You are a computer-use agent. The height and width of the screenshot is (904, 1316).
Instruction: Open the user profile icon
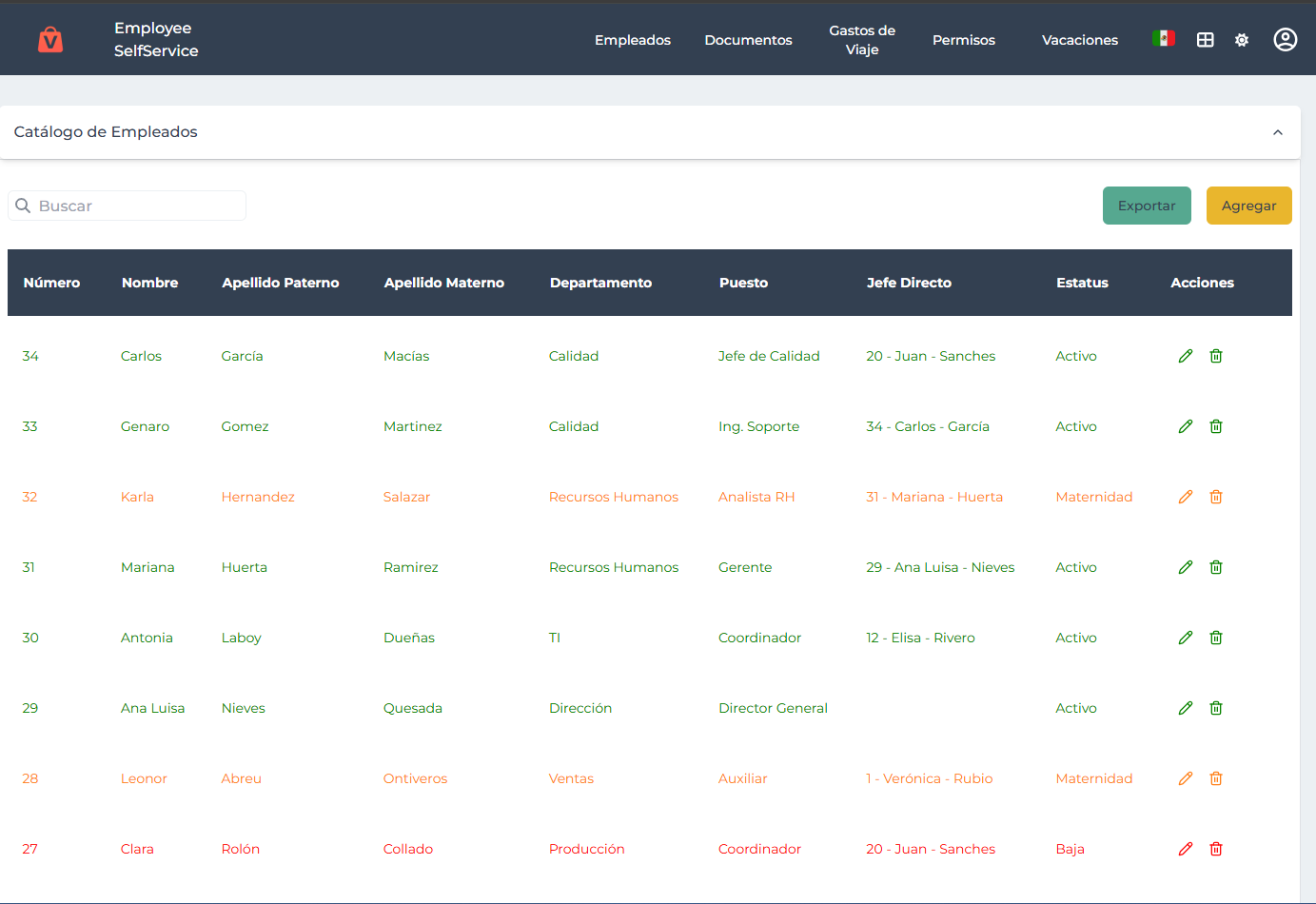[x=1285, y=40]
